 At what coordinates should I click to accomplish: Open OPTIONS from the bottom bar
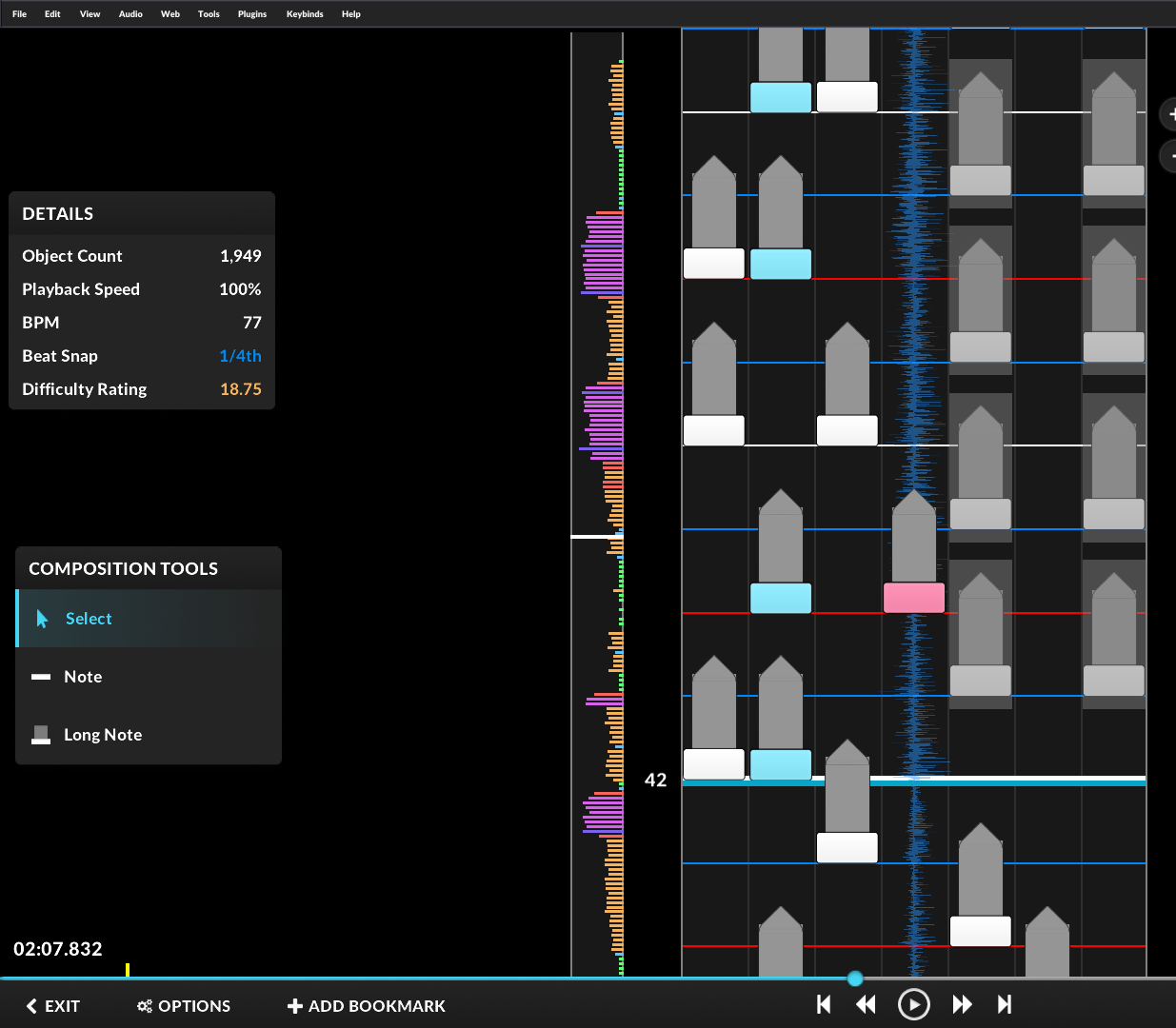pyautogui.click(x=184, y=1006)
